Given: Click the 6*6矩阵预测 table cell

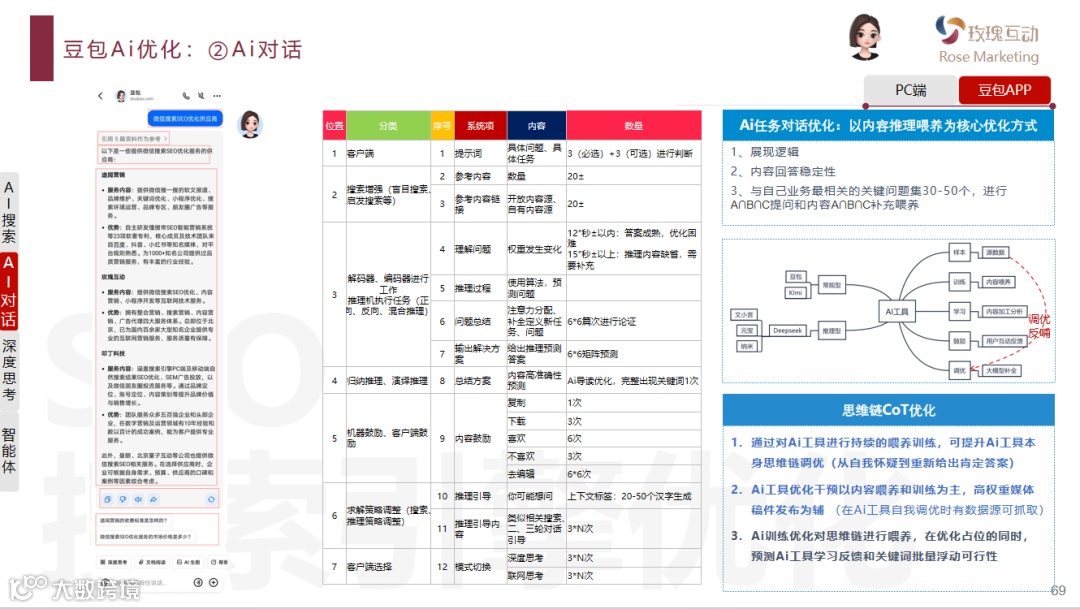Looking at the screenshot, I should pyautogui.click(x=634, y=353).
